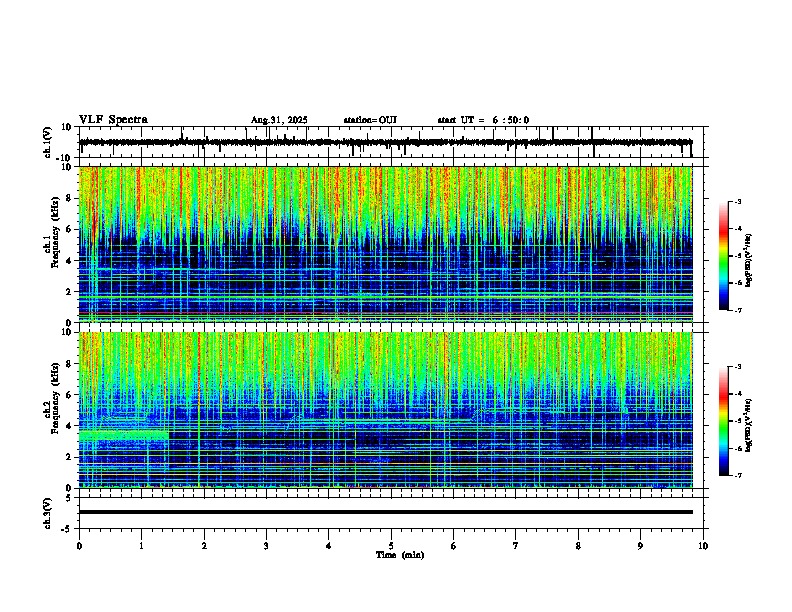Click the ch.3 flat black voltage trace

tap(385, 512)
